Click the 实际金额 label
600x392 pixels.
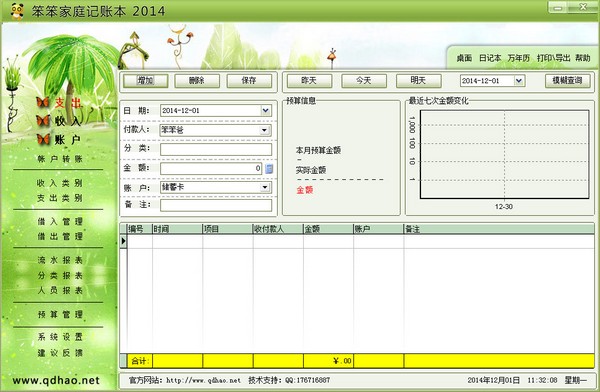[x=311, y=170]
